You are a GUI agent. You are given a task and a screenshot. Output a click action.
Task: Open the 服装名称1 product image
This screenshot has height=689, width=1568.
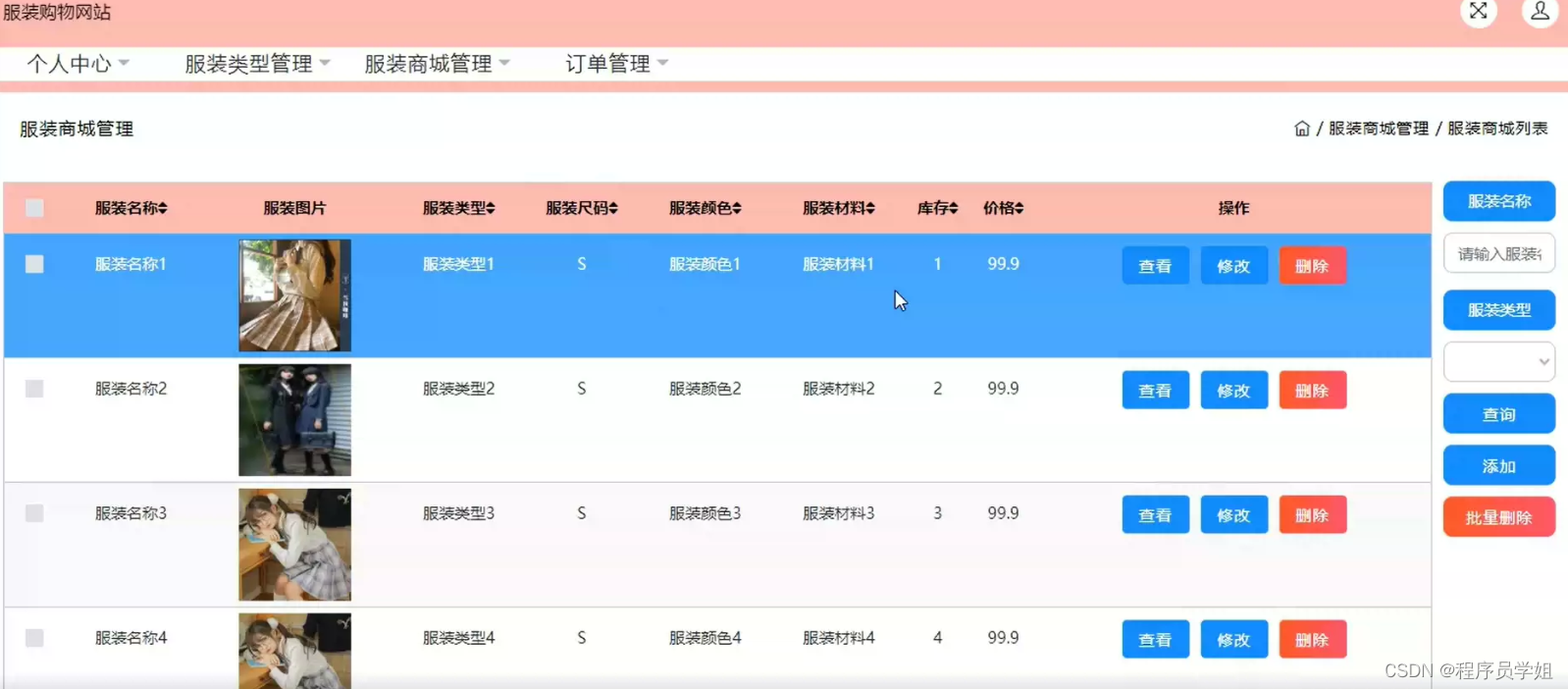point(294,295)
